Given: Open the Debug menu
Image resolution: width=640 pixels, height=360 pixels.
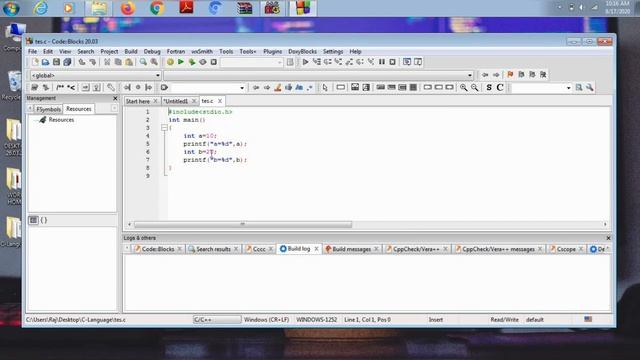Looking at the screenshot, I should 152,51.
